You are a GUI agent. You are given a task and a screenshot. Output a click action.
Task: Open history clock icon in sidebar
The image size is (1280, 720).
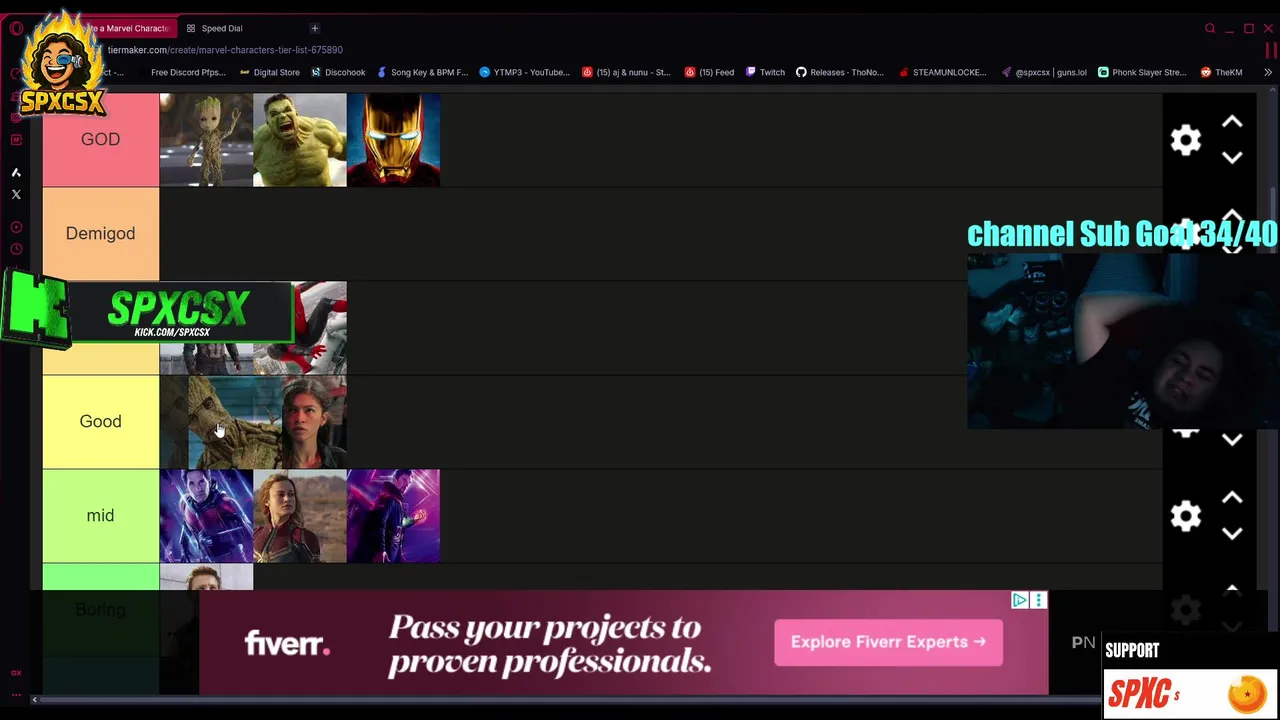[16, 249]
